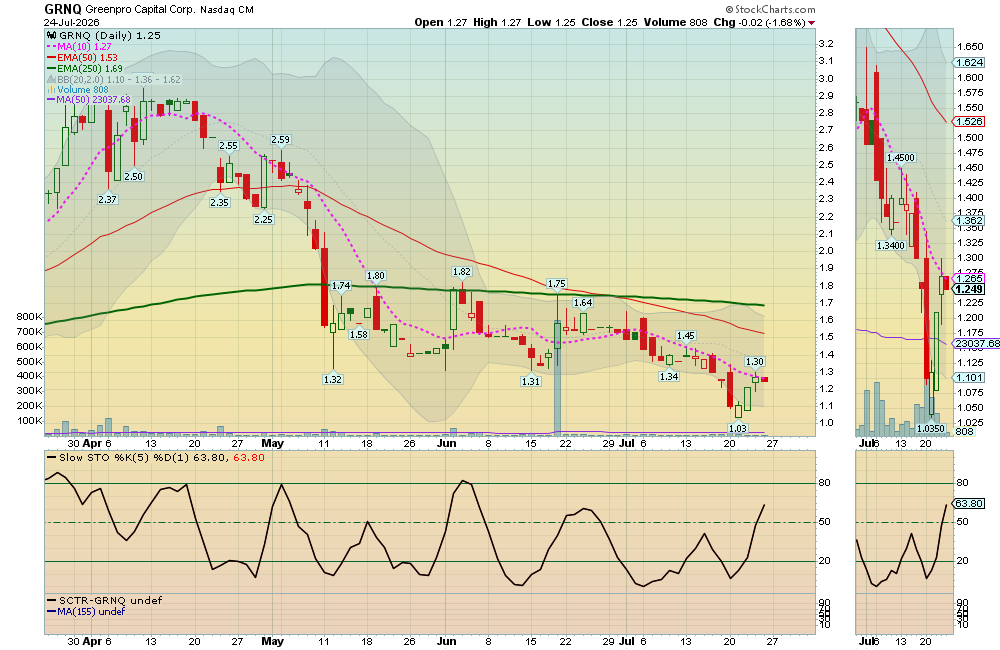Click the 1.75 high price label
1000x650 pixels.
[557, 284]
